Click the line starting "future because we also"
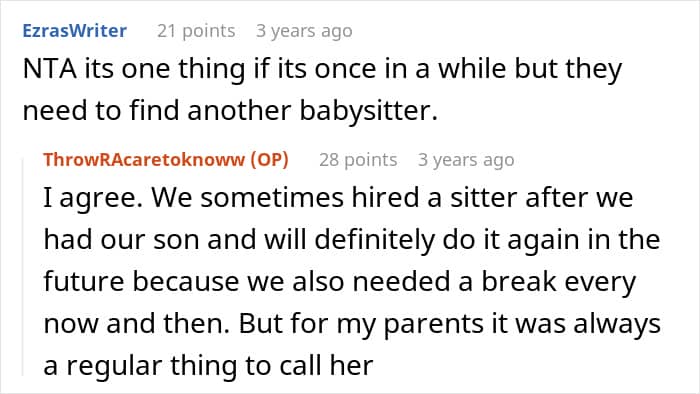Screen dimensions: 700x394 tap(339, 282)
